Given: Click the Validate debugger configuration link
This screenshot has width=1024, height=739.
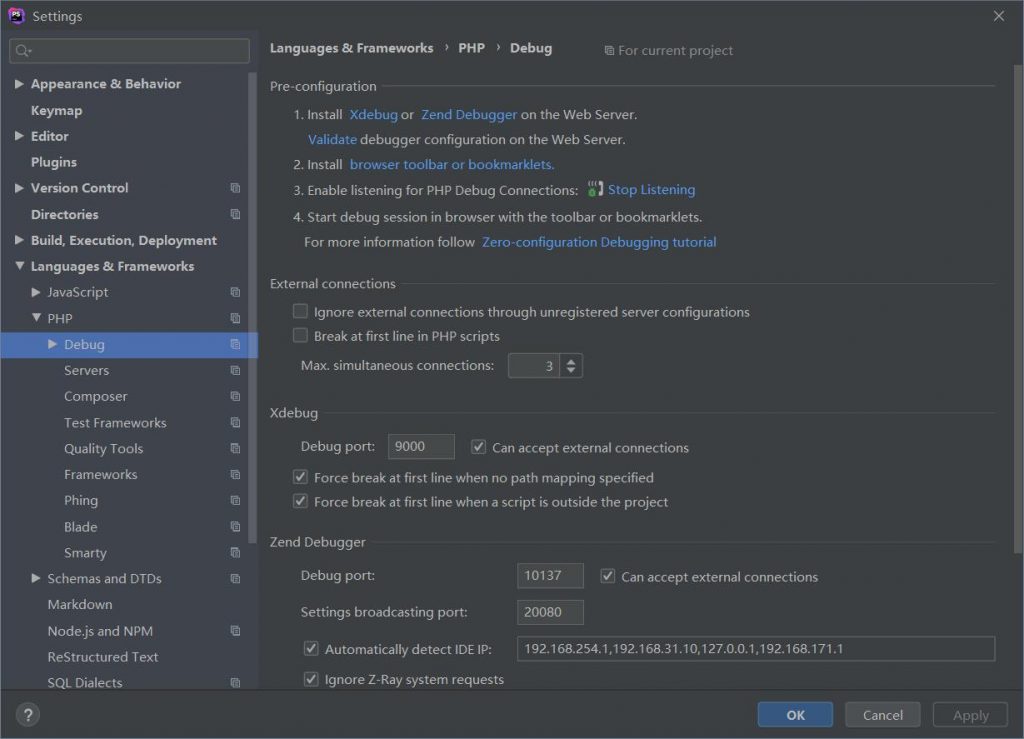Looking at the screenshot, I should [x=332, y=139].
